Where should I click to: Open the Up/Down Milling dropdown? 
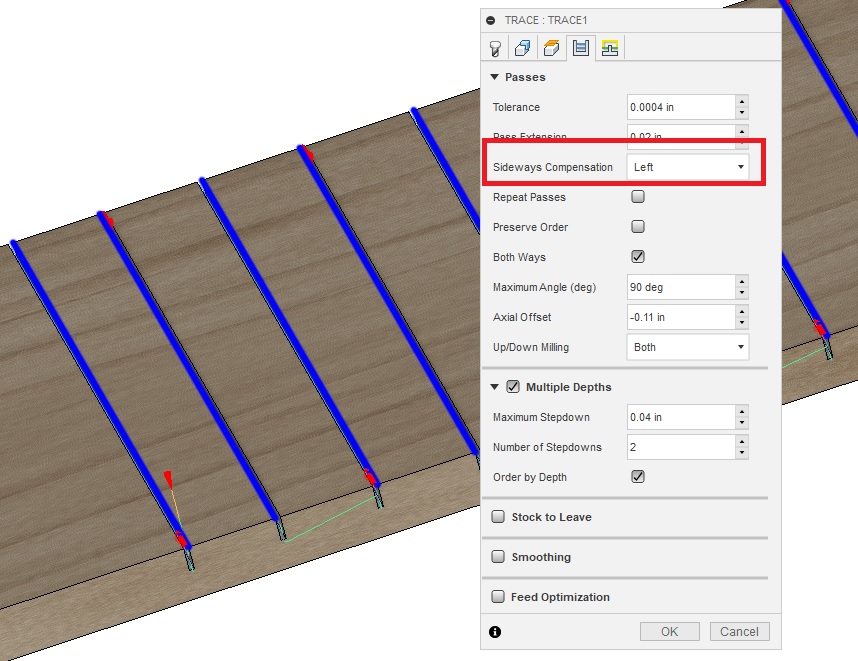pos(687,347)
